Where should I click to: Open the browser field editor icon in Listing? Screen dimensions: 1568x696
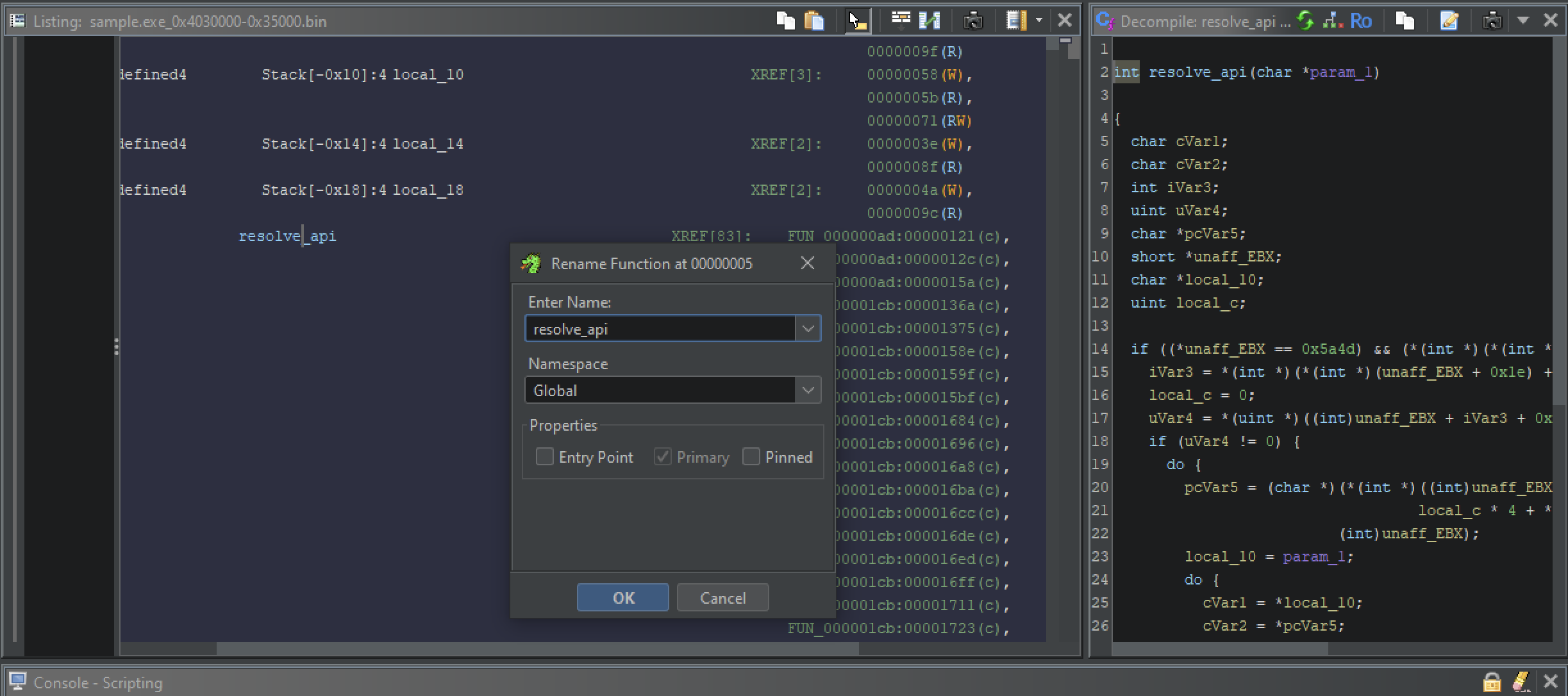(x=901, y=21)
